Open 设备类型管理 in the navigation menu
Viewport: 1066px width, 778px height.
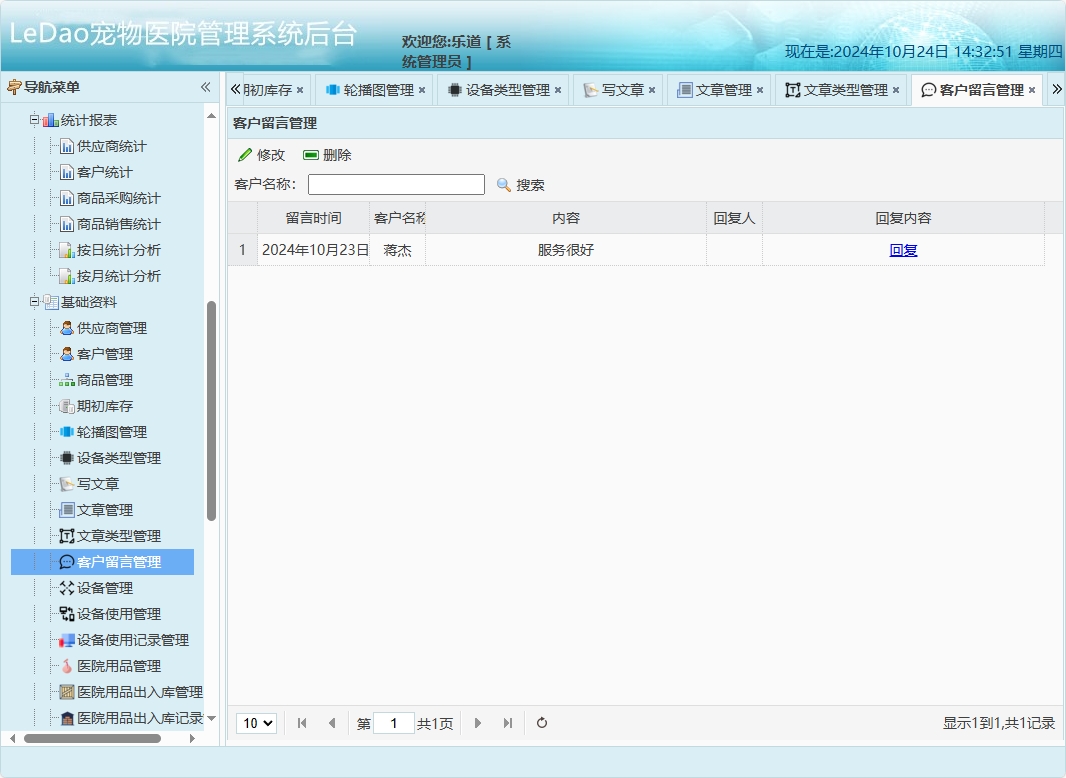(x=119, y=457)
